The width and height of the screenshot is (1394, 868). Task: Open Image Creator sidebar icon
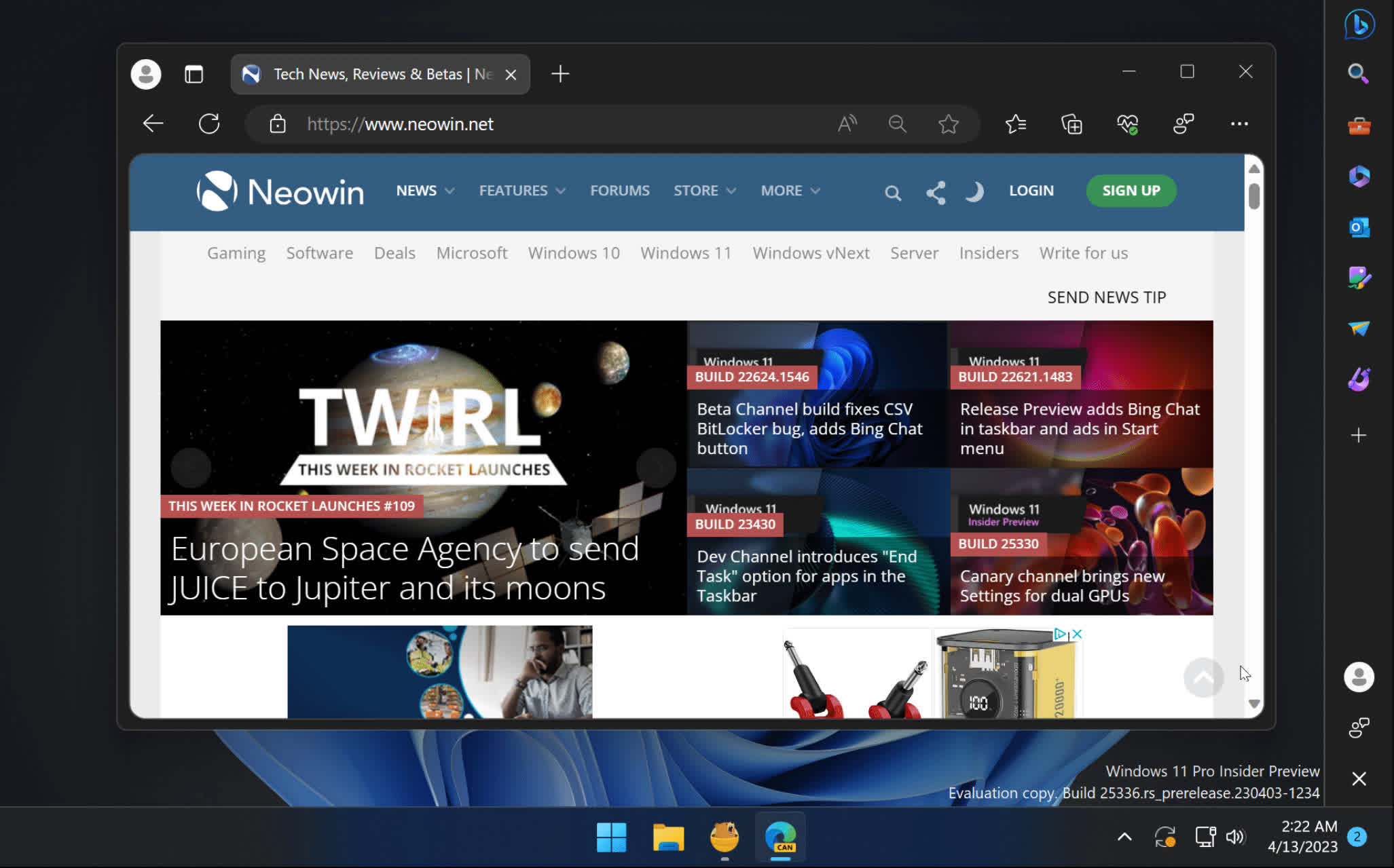[x=1359, y=278]
